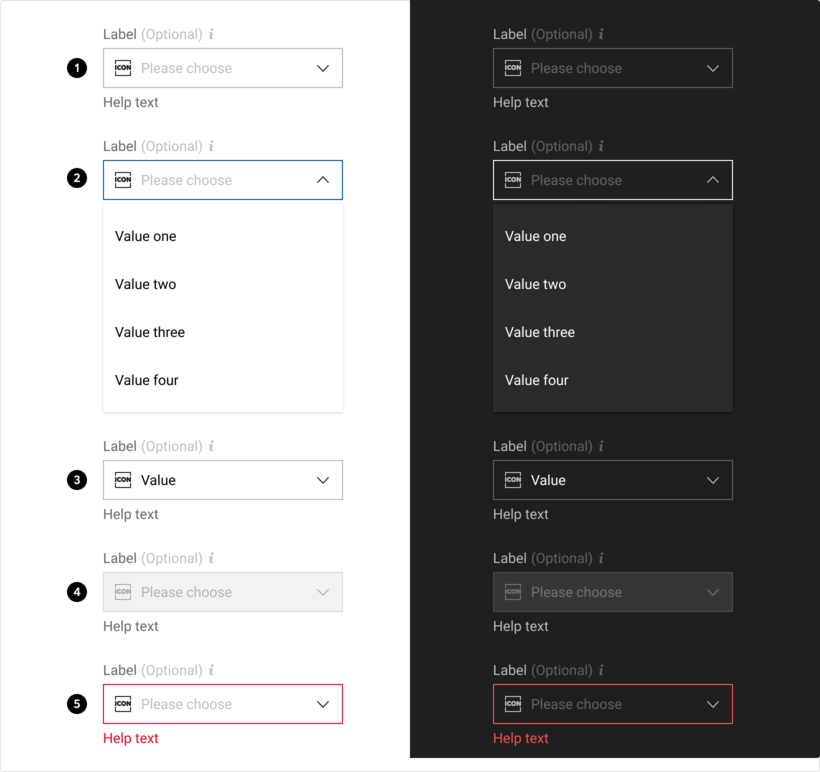This screenshot has height=772, width=820.
Task: Click the black circle badge numbered 5
Action: tap(77, 704)
